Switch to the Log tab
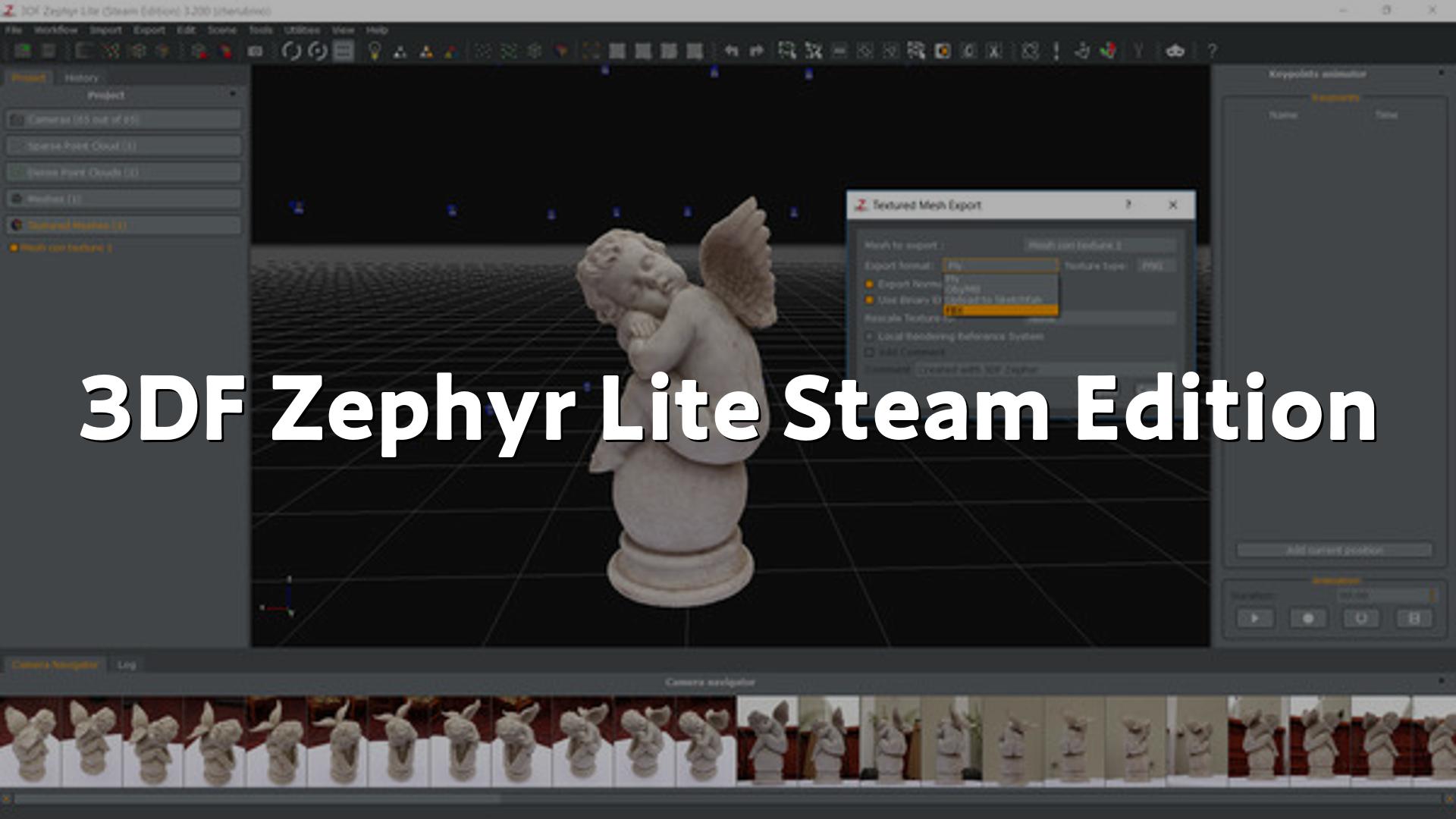The height and width of the screenshot is (819, 1456). click(x=127, y=664)
